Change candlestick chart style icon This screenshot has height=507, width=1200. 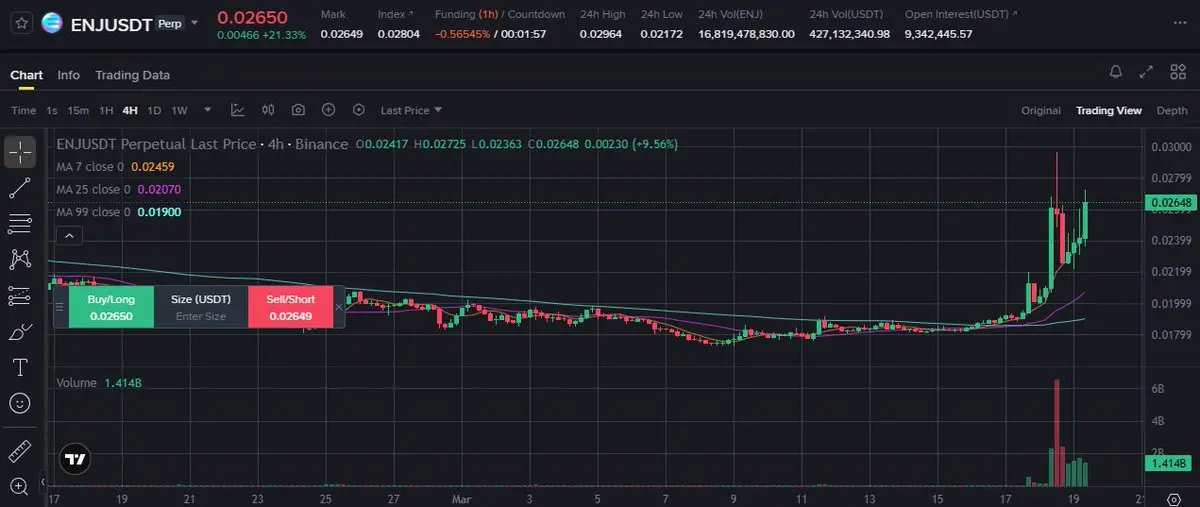[x=268, y=110]
